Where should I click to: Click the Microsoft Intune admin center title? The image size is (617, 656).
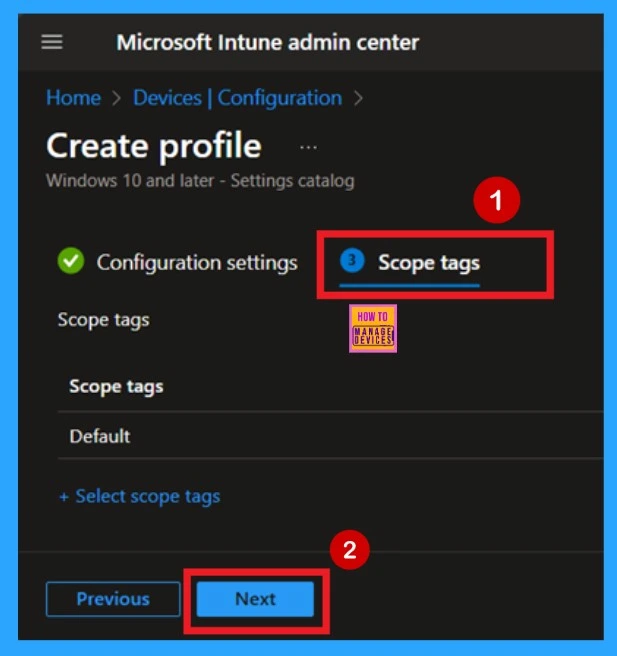[268, 43]
